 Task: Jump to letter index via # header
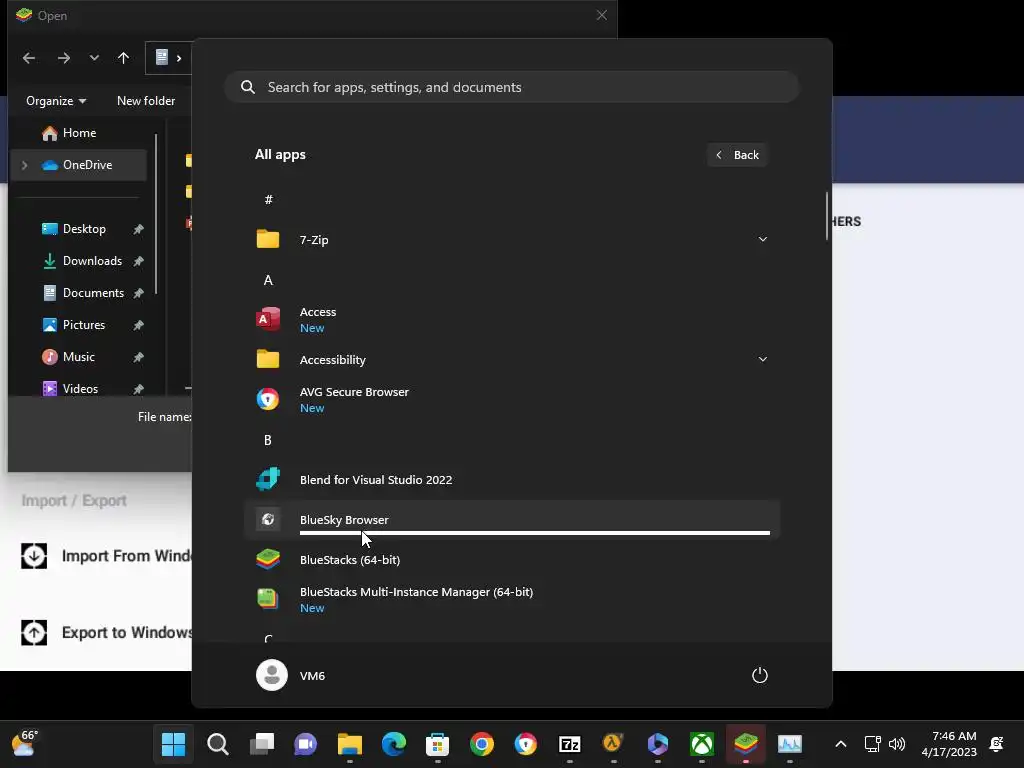pos(268,200)
